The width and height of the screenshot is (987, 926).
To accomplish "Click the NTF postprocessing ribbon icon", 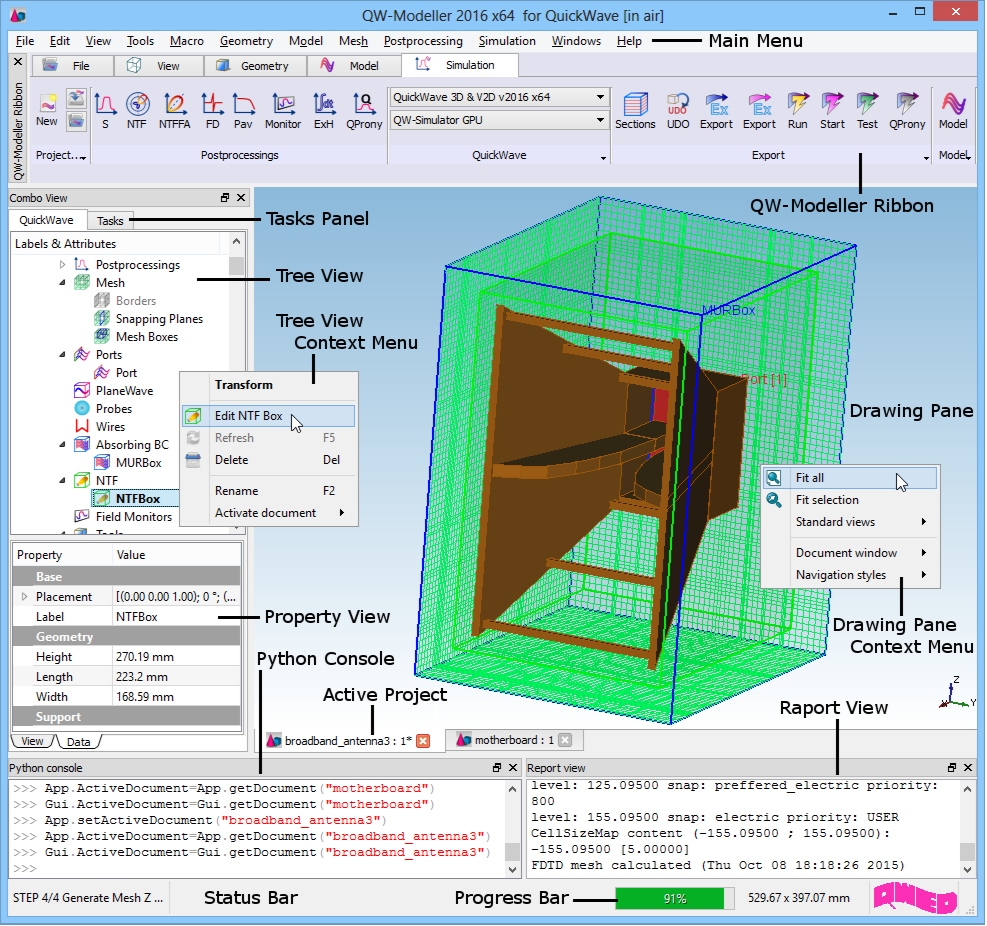I will click(137, 110).
